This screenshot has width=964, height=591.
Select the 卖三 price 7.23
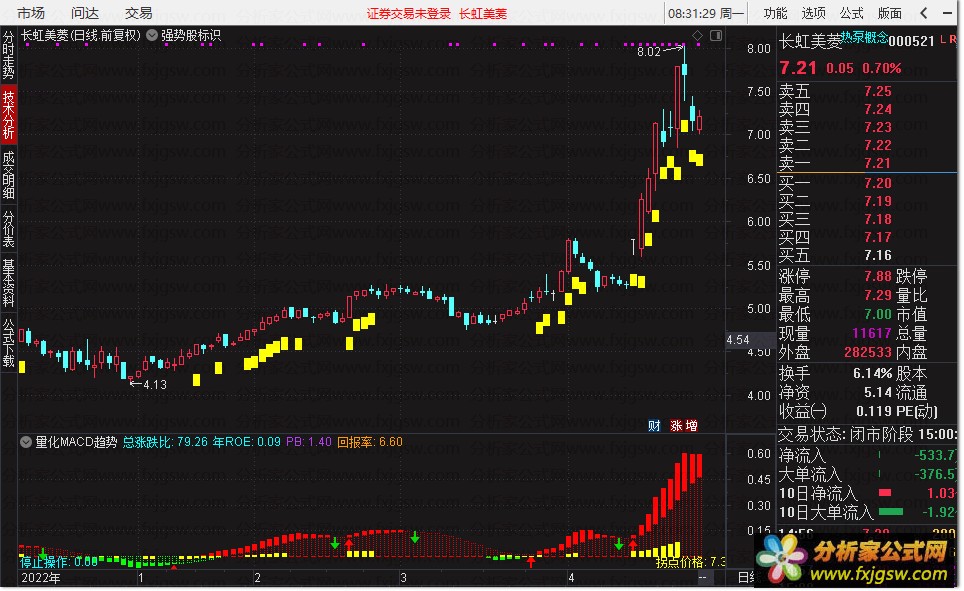tap(878, 127)
